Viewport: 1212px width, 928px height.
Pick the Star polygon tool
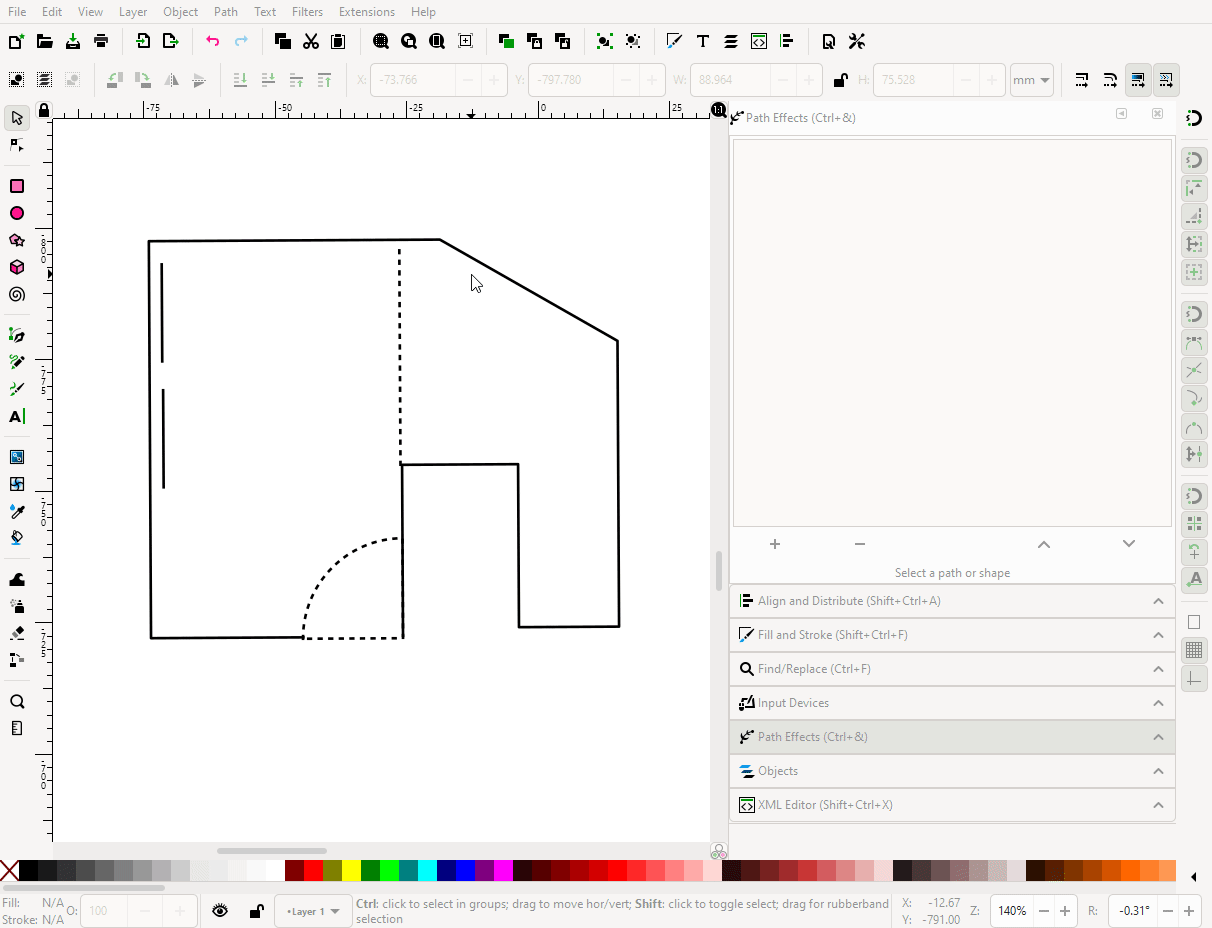pos(17,240)
